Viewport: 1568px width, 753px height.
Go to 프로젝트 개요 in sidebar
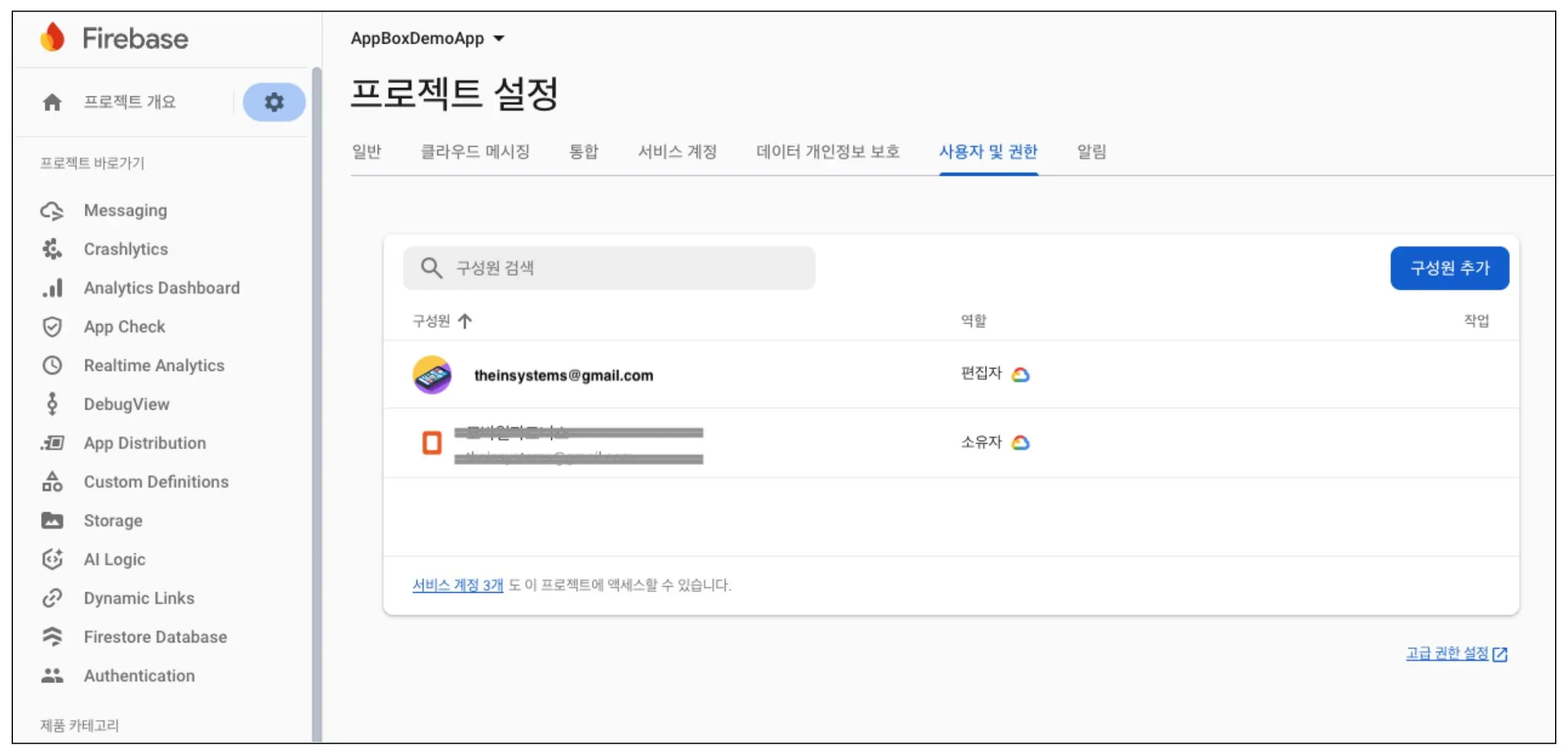click(x=130, y=102)
